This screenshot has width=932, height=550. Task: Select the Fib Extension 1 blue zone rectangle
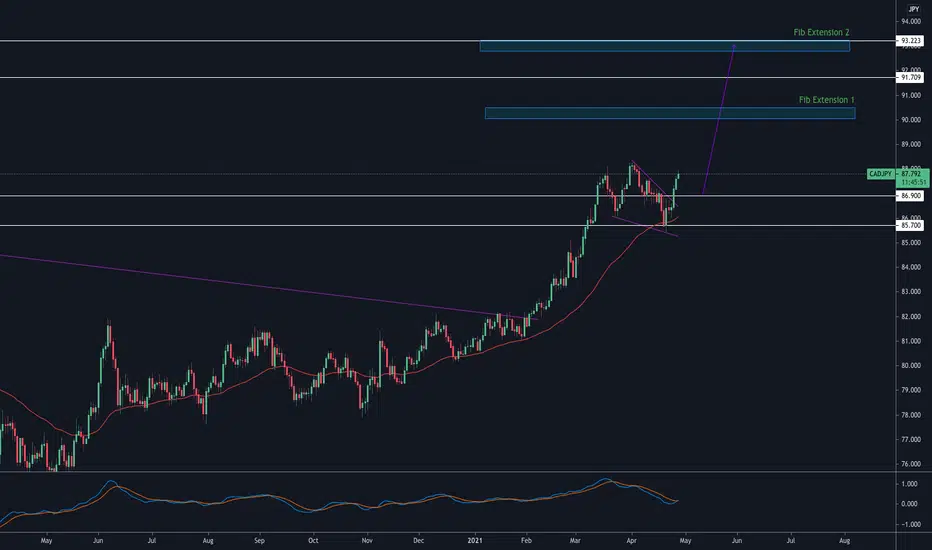coord(670,113)
